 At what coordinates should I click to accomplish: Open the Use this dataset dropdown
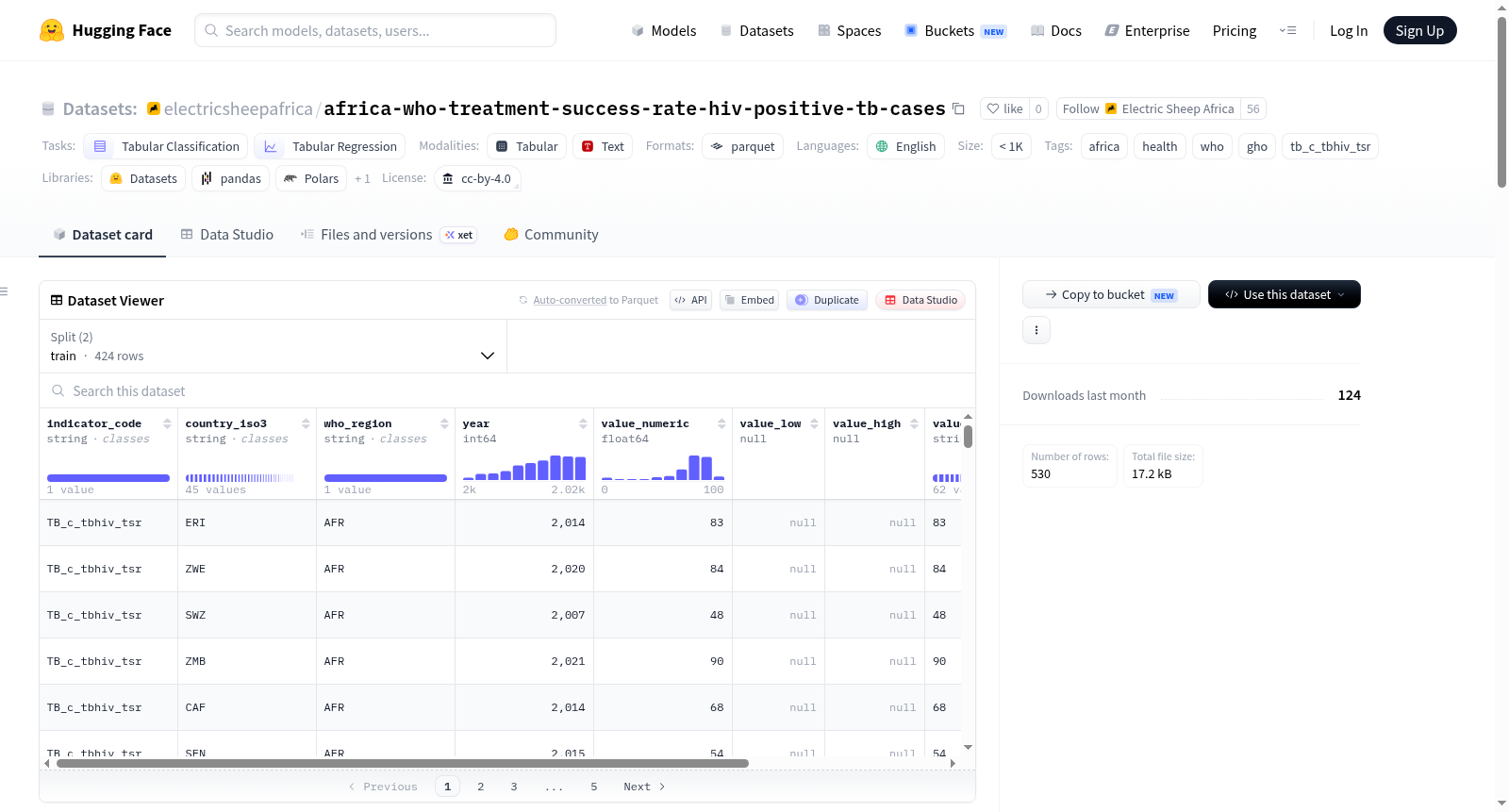point(1285,294)
